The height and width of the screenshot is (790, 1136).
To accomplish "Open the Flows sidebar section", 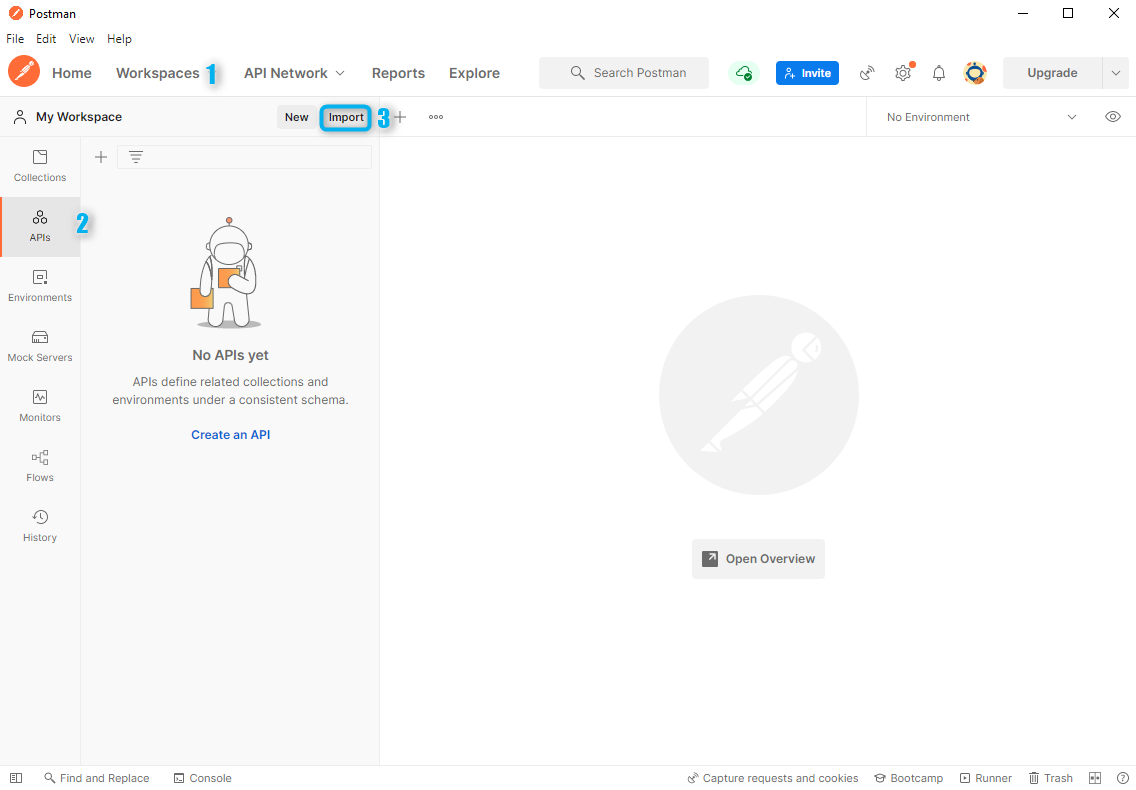I will [40, 466].
